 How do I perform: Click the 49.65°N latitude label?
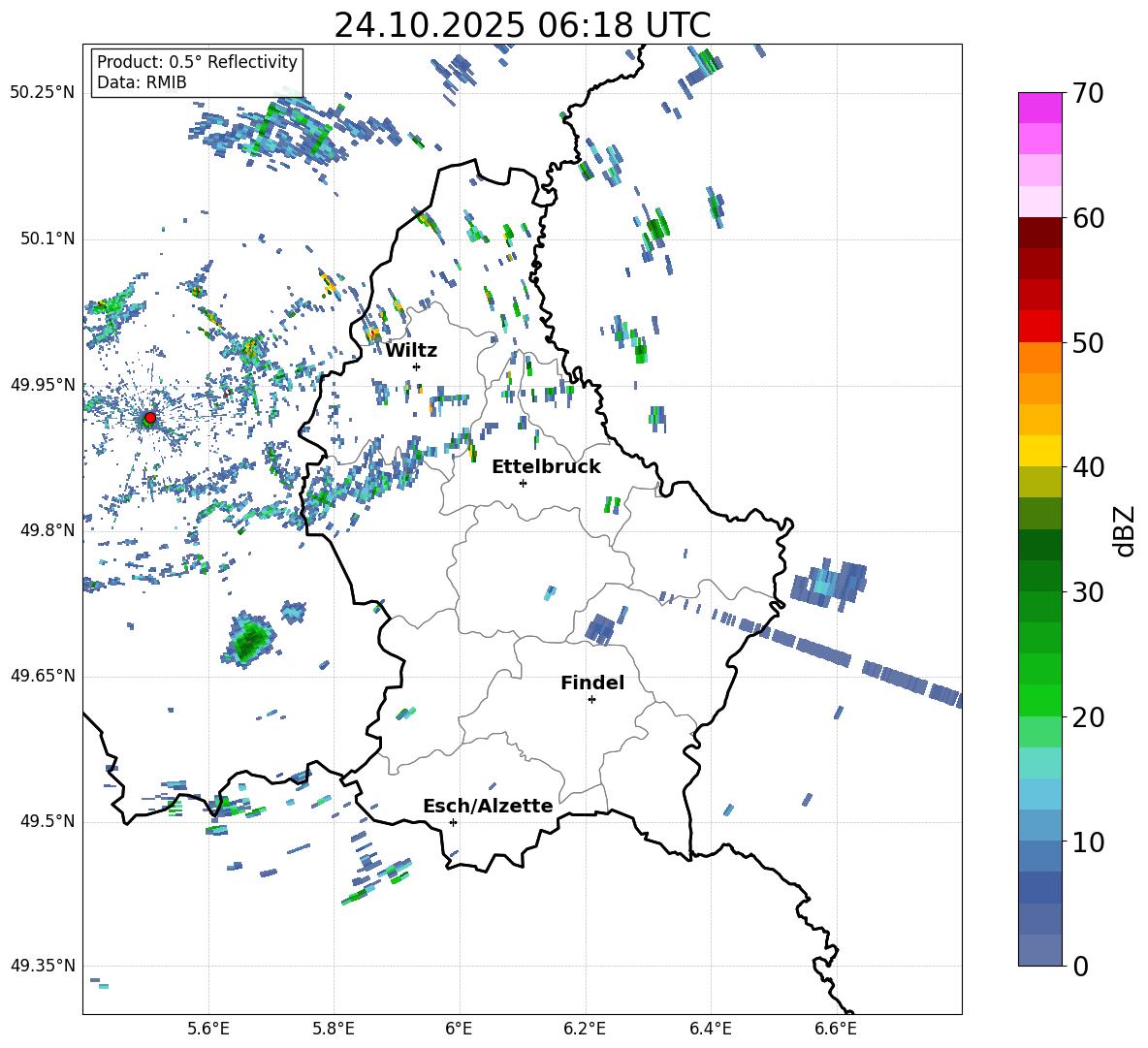(43, 676)
